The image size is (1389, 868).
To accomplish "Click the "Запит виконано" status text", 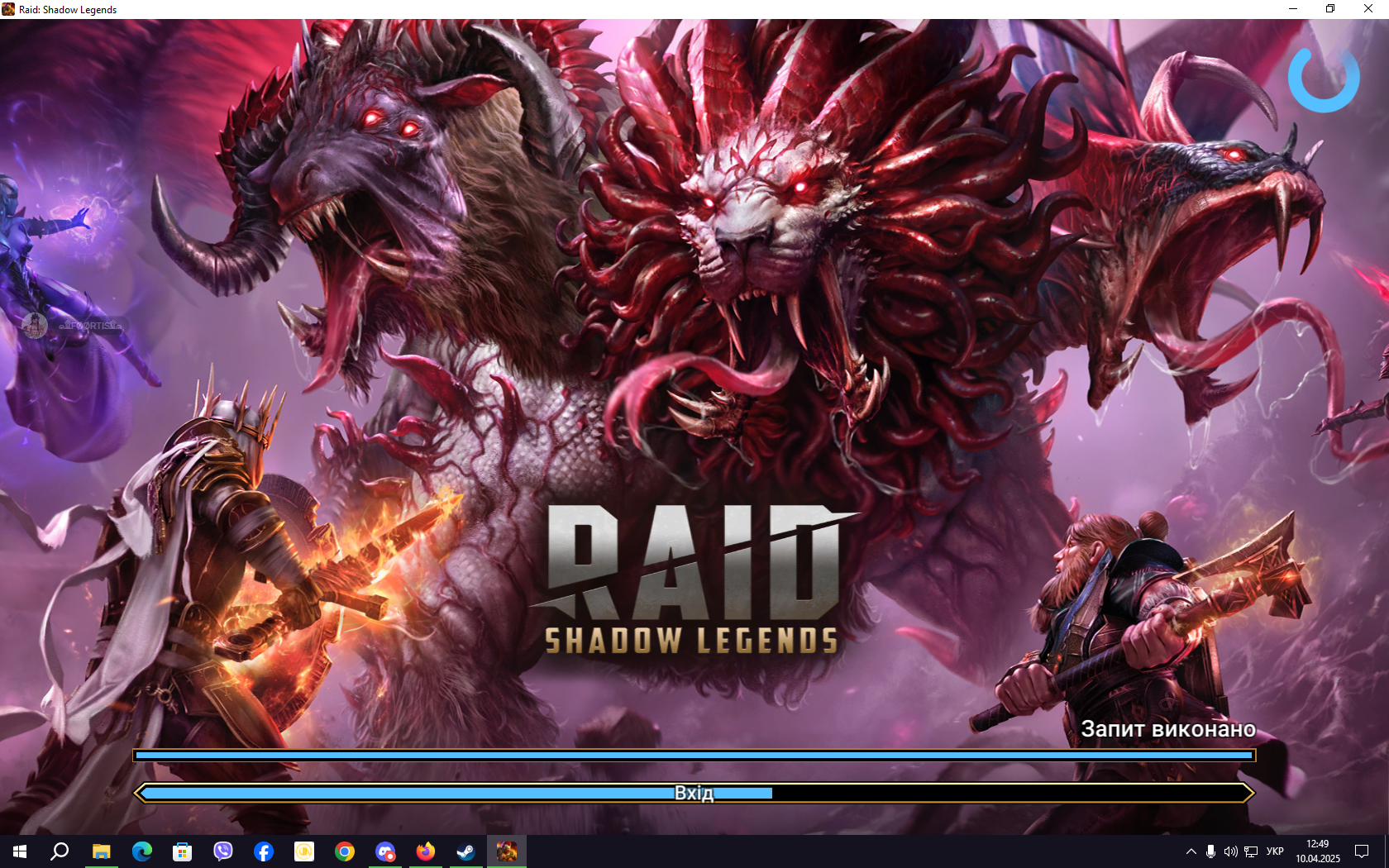I will pyautogui.click(x=1168, y=729).
